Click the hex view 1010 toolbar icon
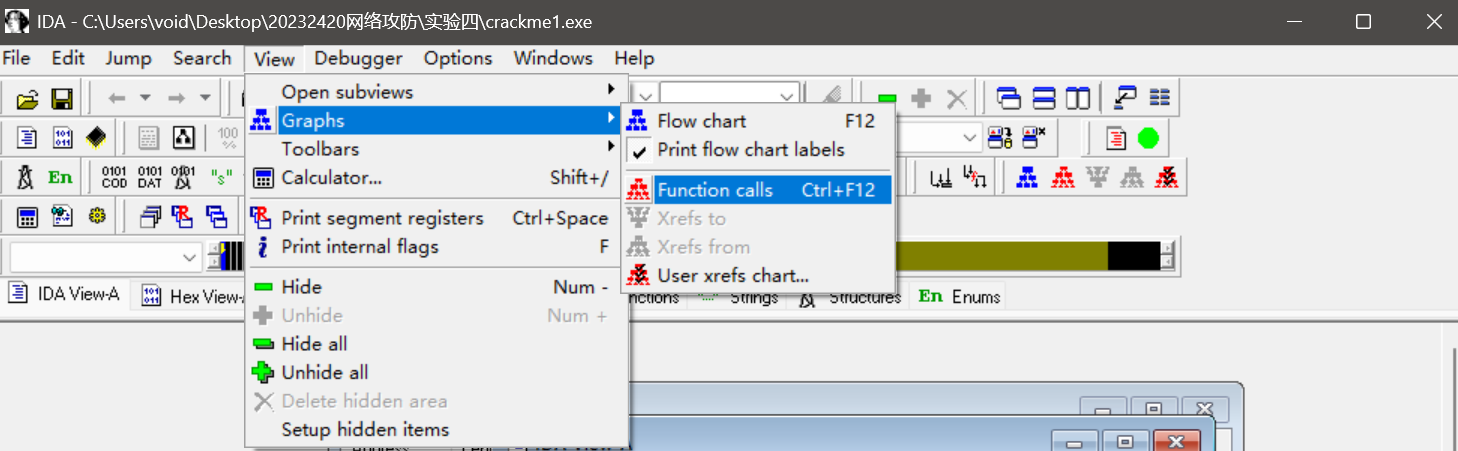 [62, 137]
